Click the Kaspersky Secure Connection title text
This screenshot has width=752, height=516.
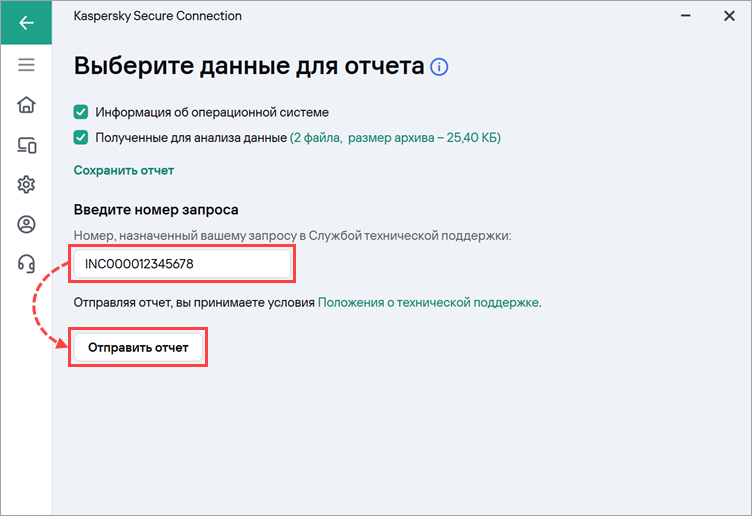[x=157, y=16]
